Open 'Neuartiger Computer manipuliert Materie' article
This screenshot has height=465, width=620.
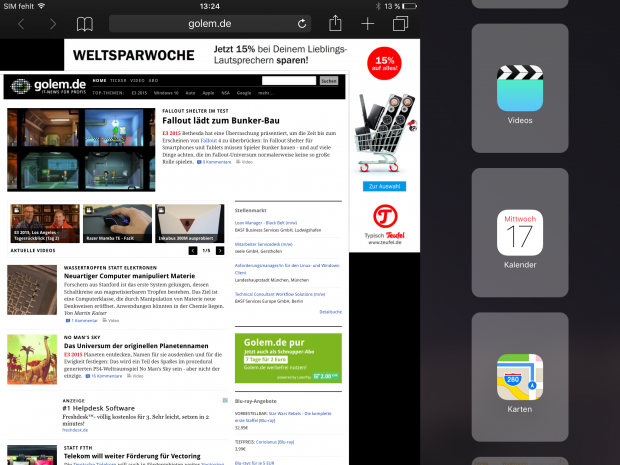coord(129,276)
